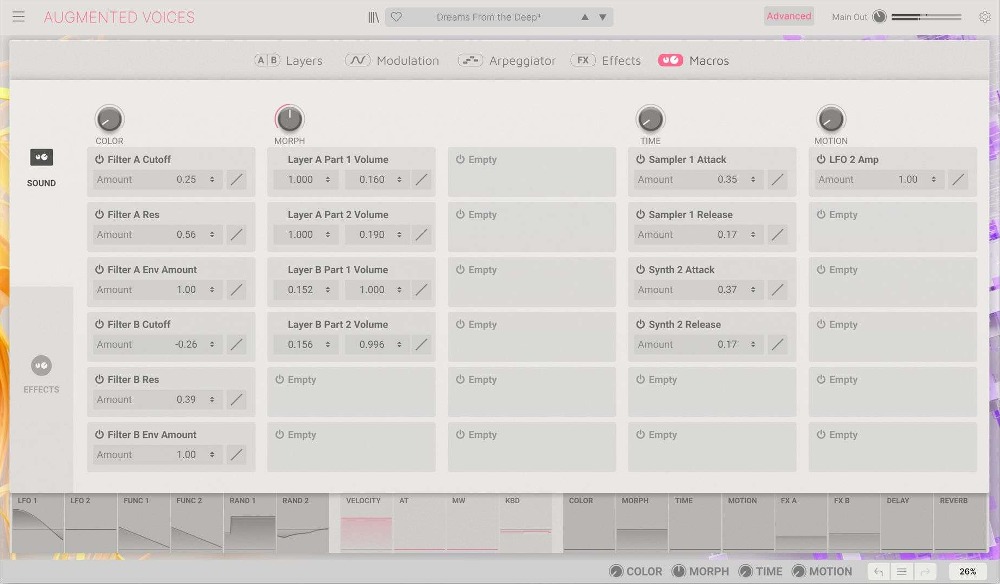This screenshot has height=584, width=1000.
Task: Click the undo arrow icon near the zoom control
Action: point(878,570)
